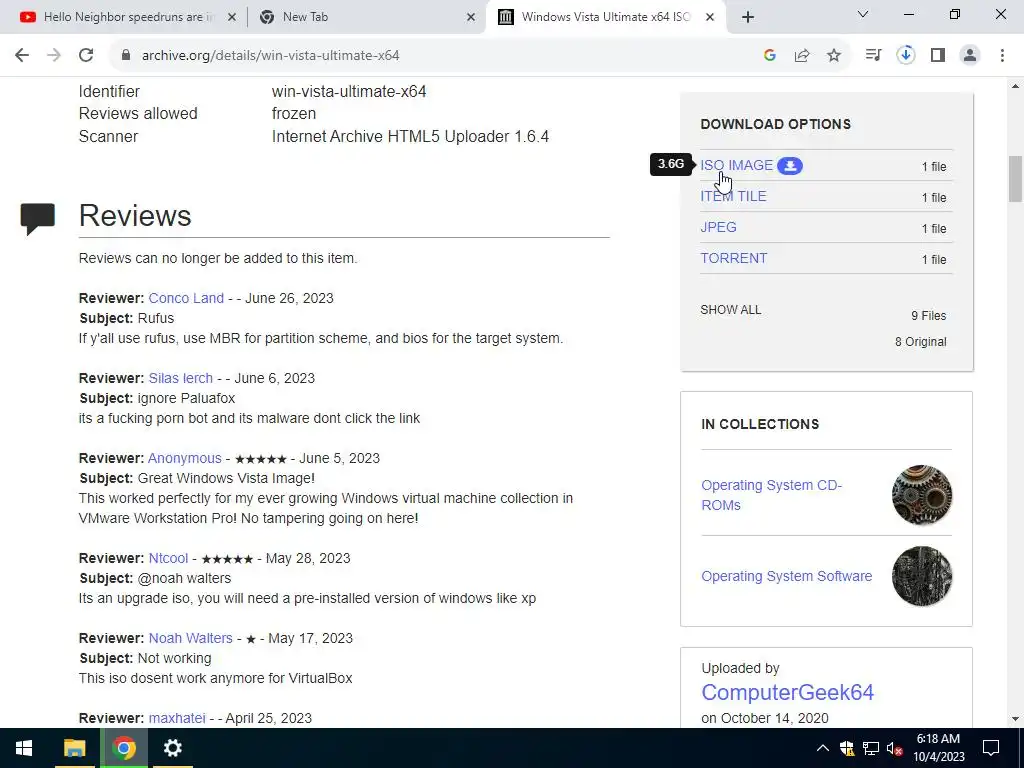Click the Reviews speech bubble icon
This screenshot has height=768, width=1024.
38,219
